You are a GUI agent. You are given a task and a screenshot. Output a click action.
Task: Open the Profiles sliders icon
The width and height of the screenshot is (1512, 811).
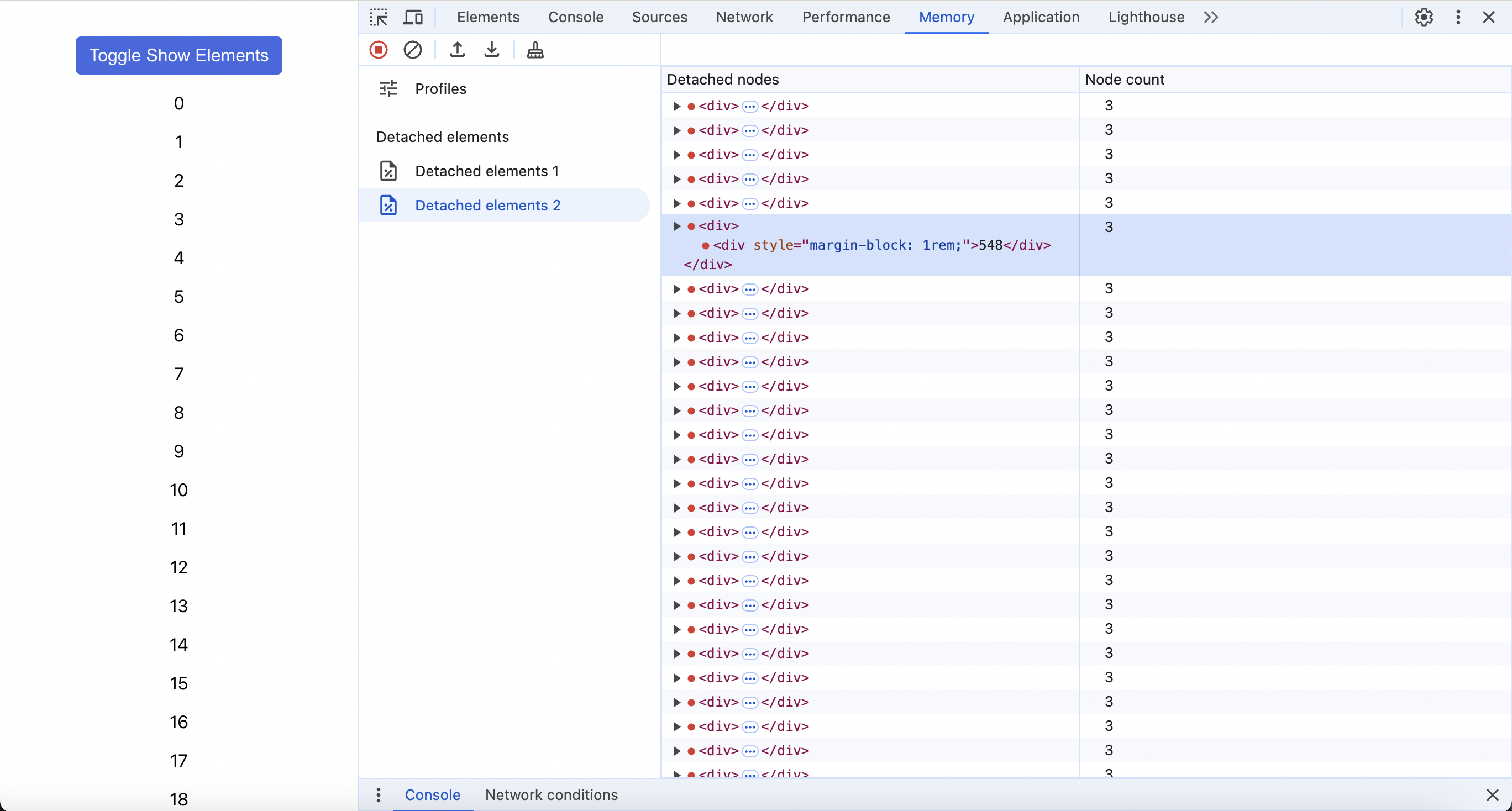point(388,88)
